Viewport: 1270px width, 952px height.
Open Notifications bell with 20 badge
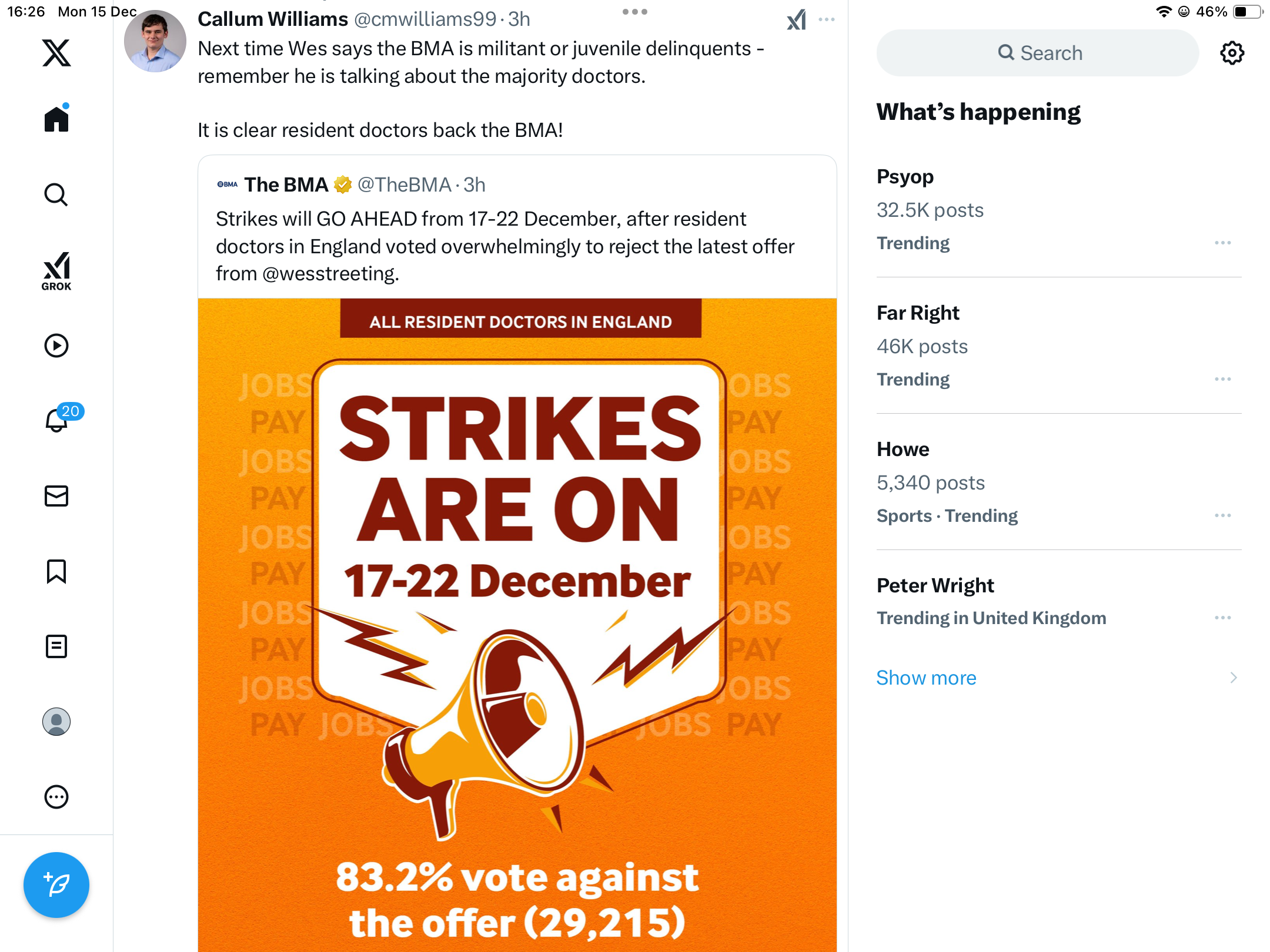pyautogui.click(x=56, y=420)
